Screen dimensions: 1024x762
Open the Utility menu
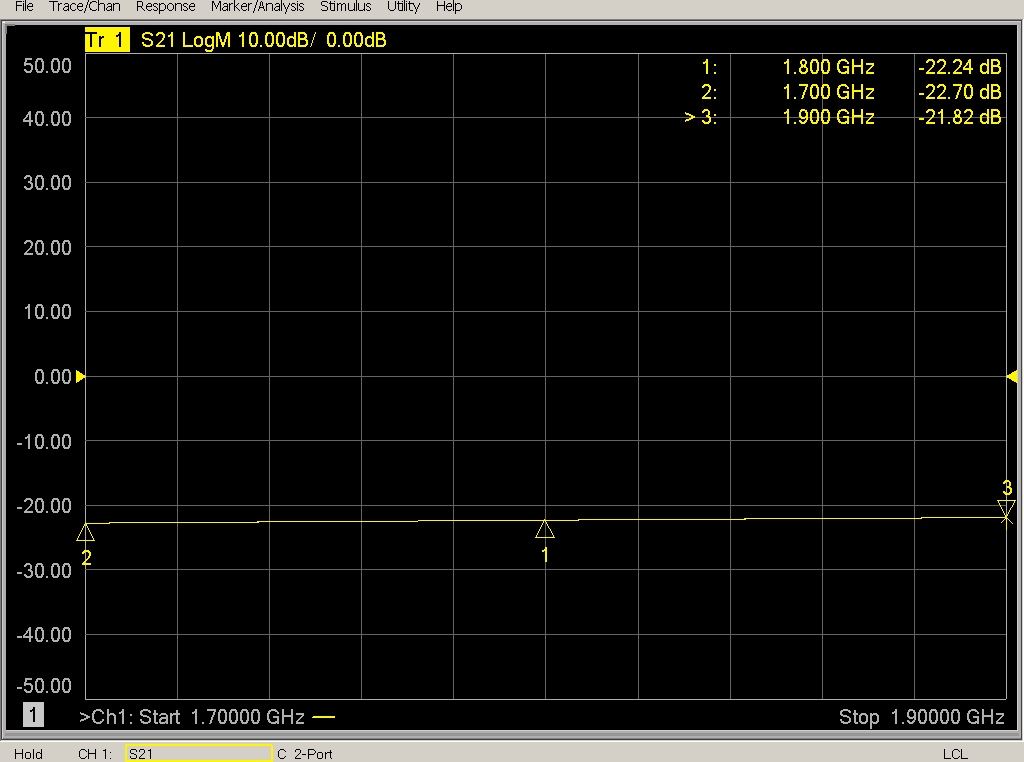tap(403, 7)
